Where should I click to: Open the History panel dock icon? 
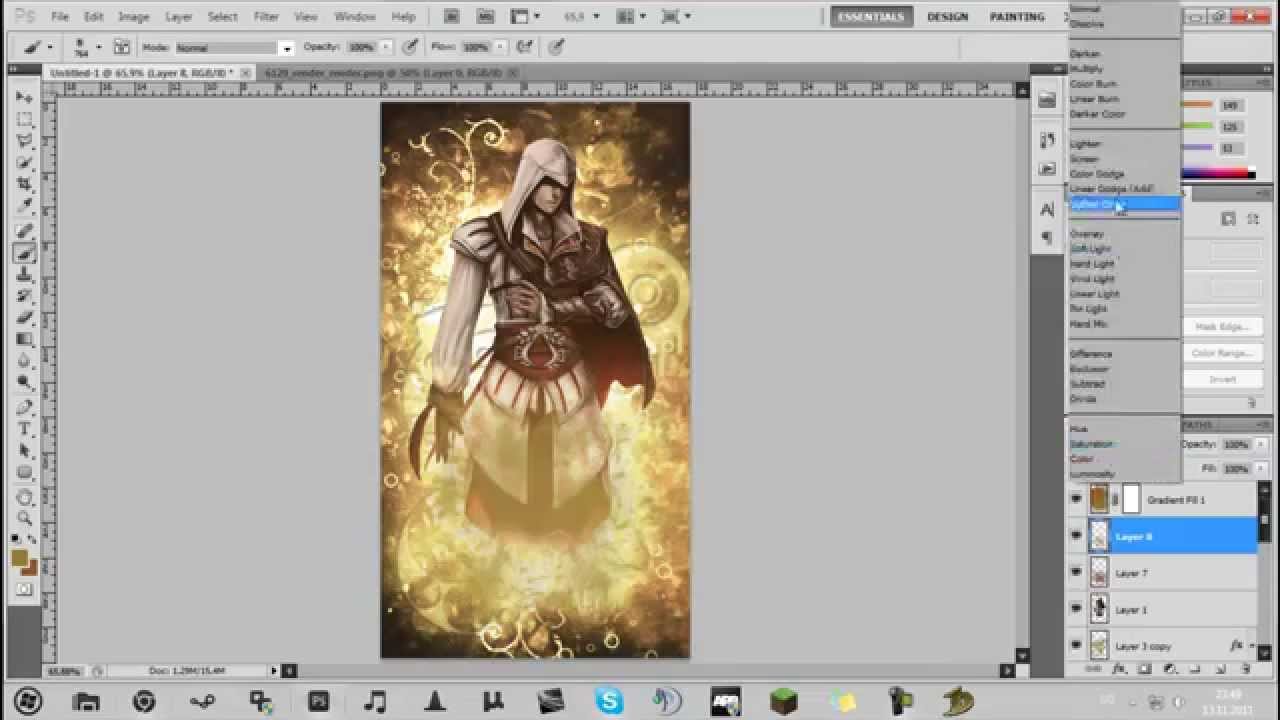[x=1047, y=140]
